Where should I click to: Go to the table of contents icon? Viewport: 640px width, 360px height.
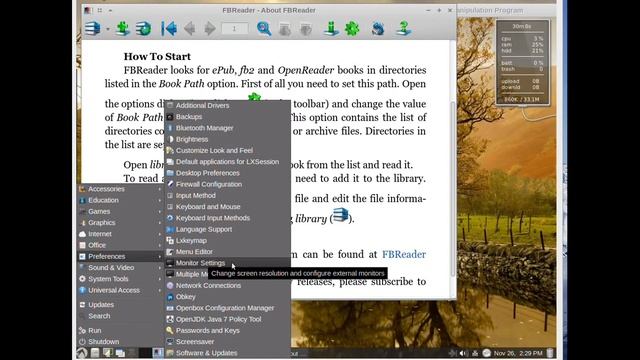point(169,29)
